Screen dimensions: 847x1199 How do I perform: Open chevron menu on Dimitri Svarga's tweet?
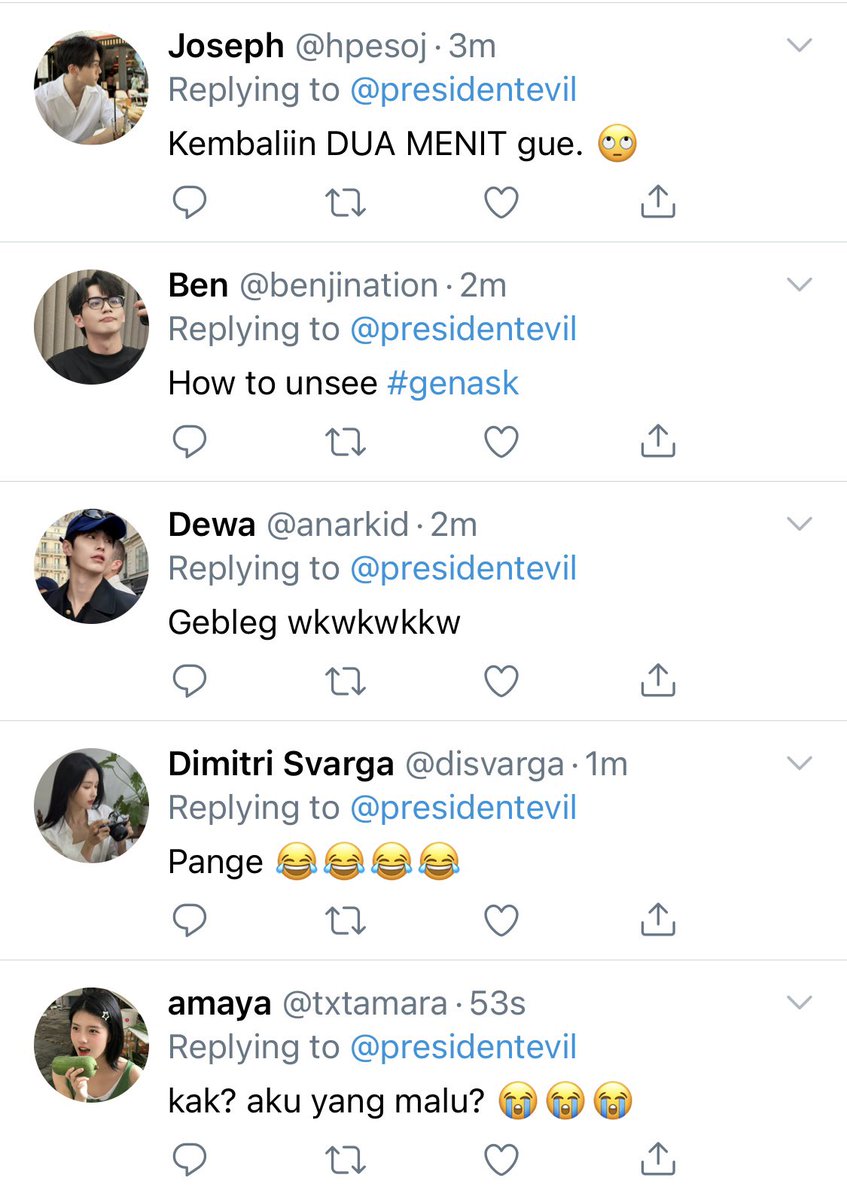pos(799,763)
